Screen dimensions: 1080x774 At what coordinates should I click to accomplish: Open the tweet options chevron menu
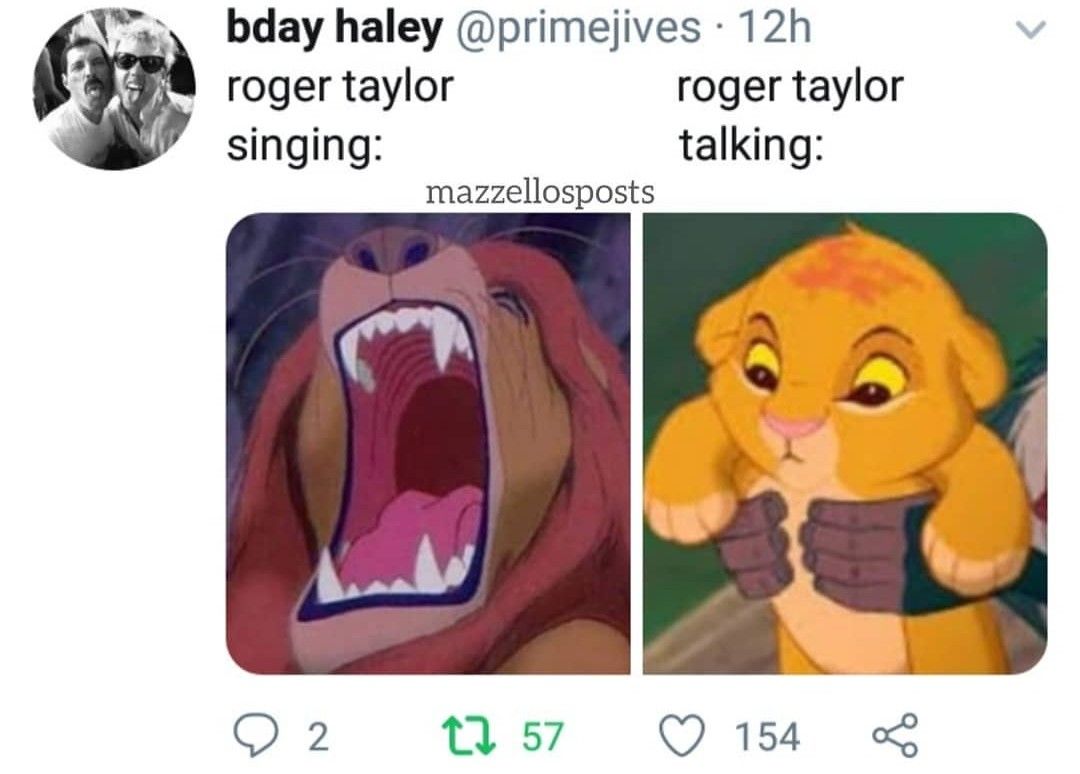(x=1030, y=30)
